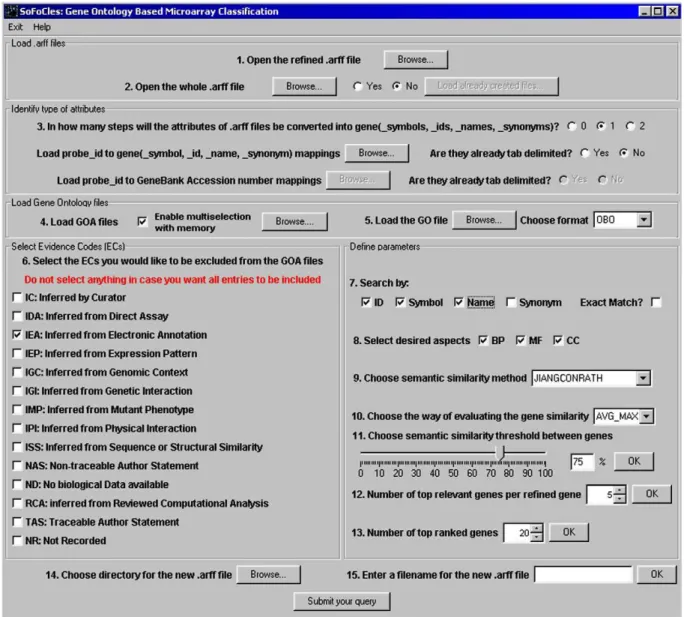The width and height of the screenshot is (684, 617).
Task: Toggle Search by ID checkbox
Action: [366, 302]
